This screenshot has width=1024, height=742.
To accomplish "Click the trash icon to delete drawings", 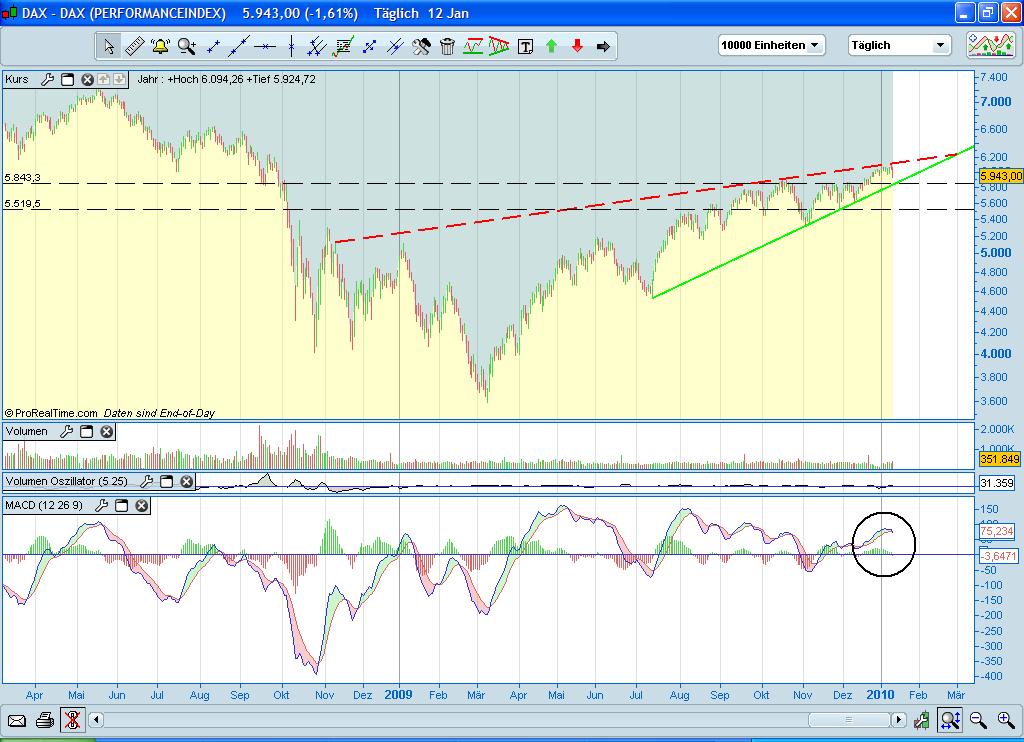I will (449, 45).
